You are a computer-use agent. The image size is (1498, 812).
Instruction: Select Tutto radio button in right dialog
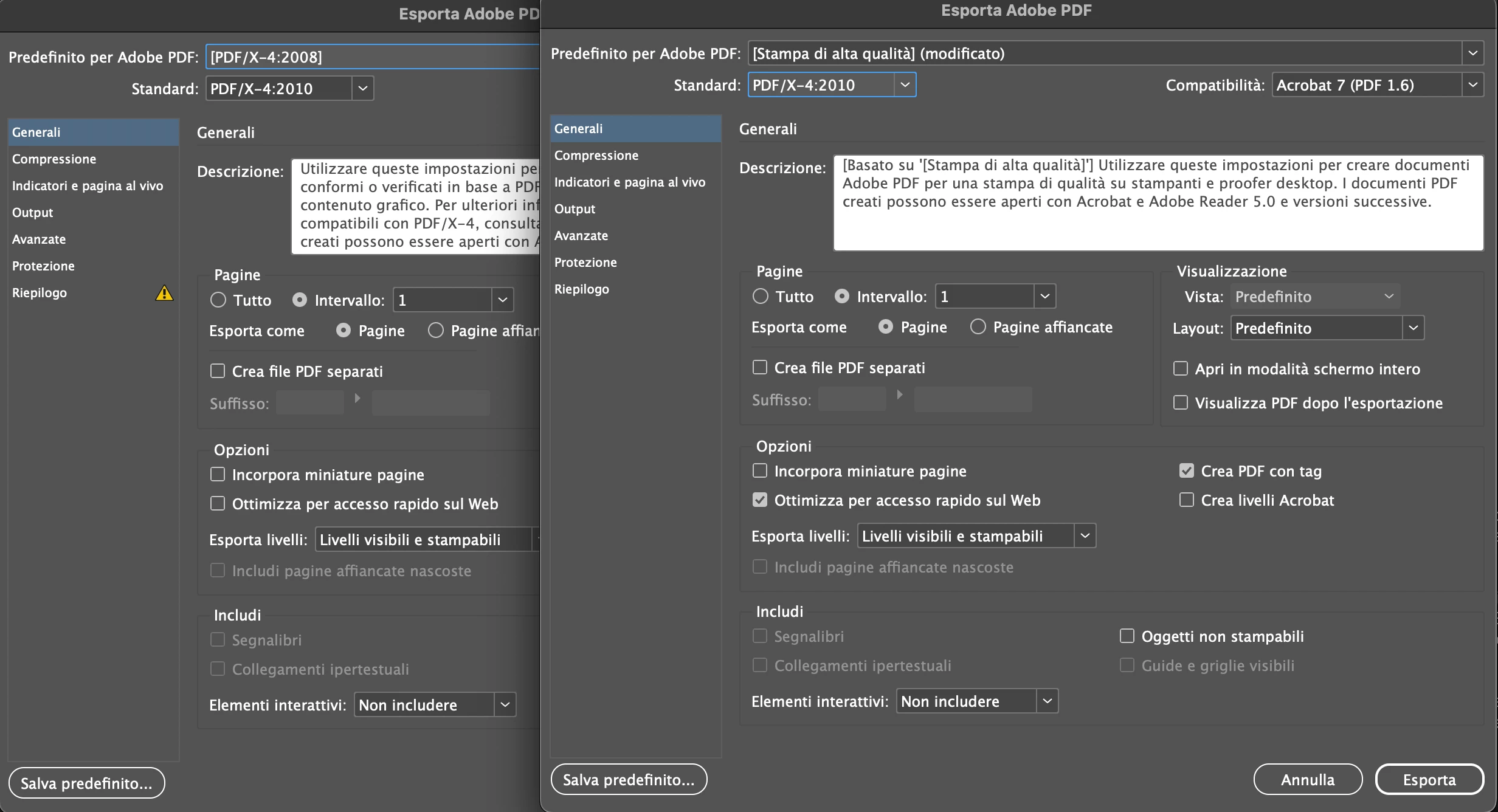coord(761,297)
